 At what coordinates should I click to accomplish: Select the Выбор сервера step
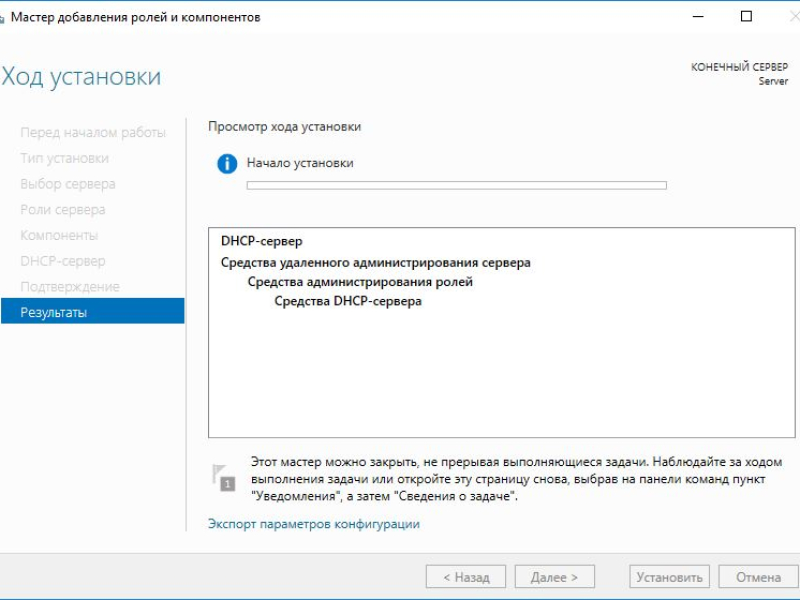68,184
